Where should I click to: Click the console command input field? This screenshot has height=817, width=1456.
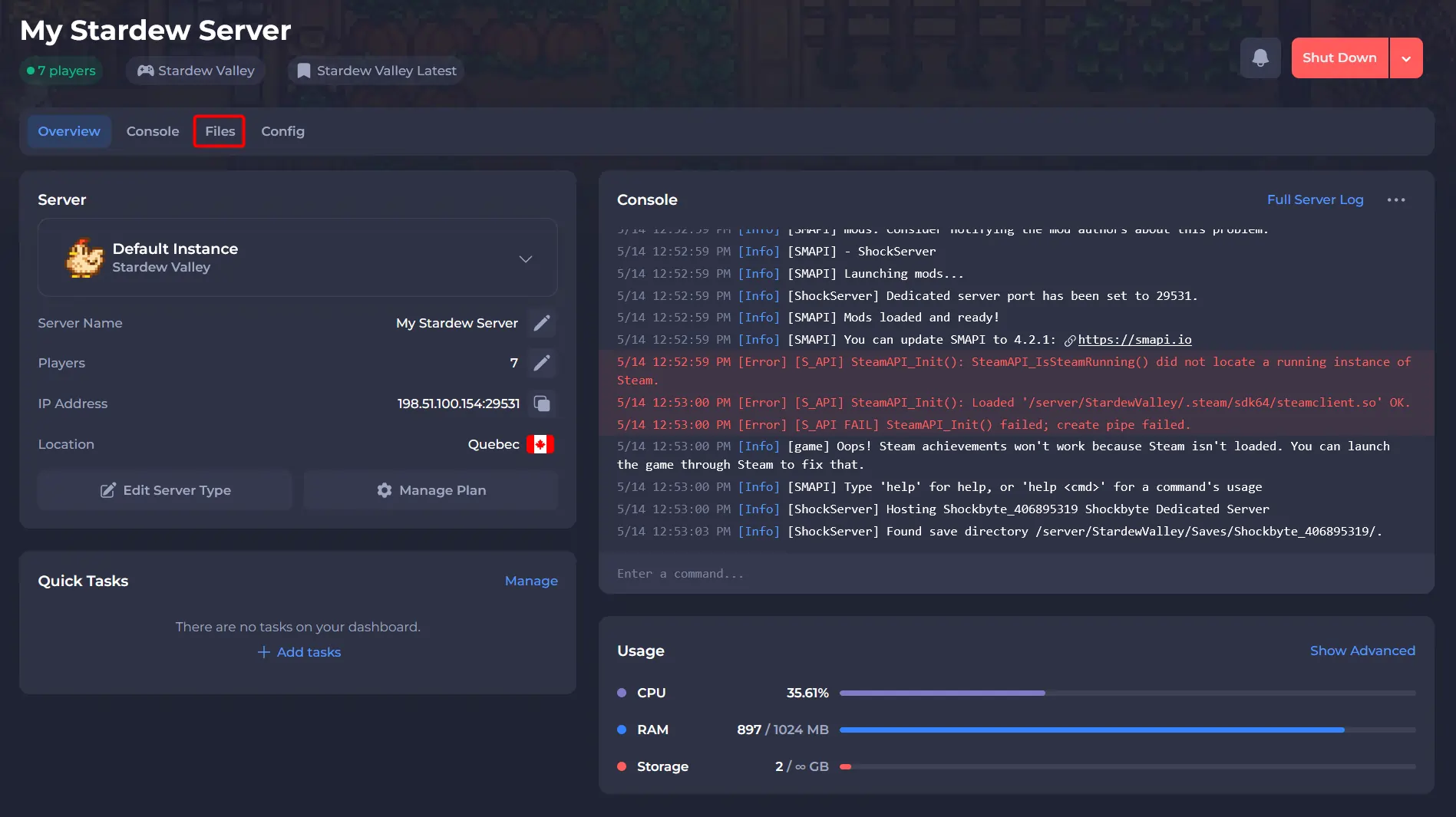pos(1013,574)
